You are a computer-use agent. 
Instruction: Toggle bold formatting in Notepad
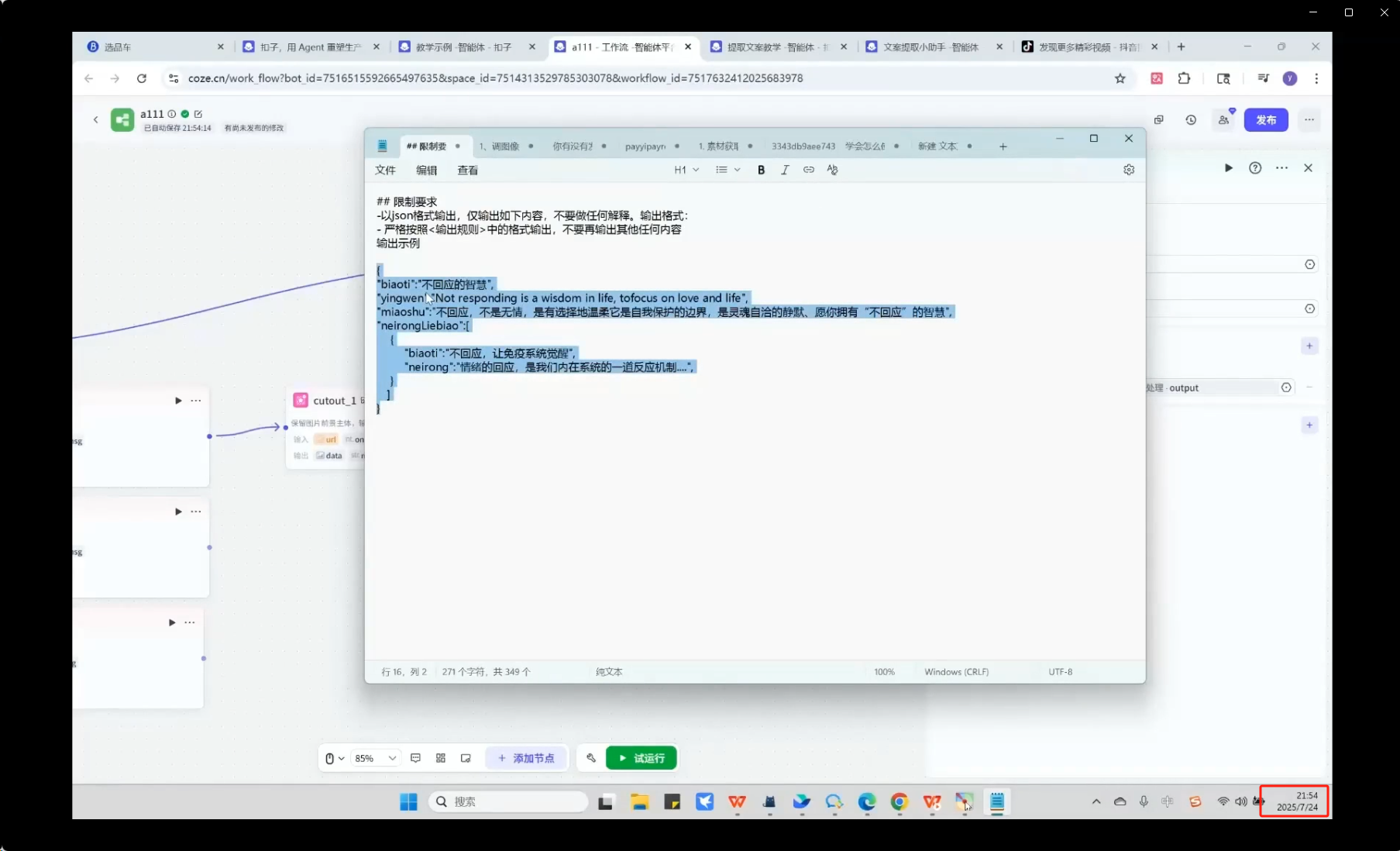(761, 170)
